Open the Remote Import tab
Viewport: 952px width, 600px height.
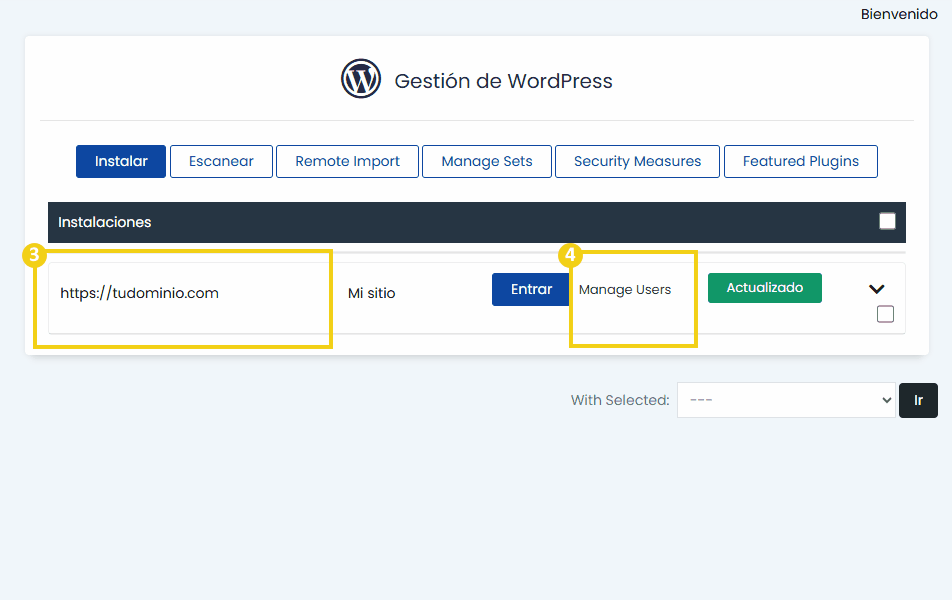(347, 162)
